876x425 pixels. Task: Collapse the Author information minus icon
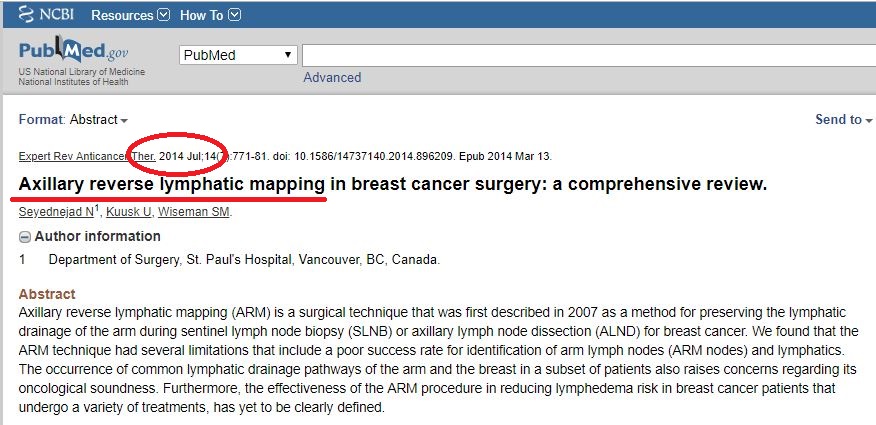click(25, 237)
